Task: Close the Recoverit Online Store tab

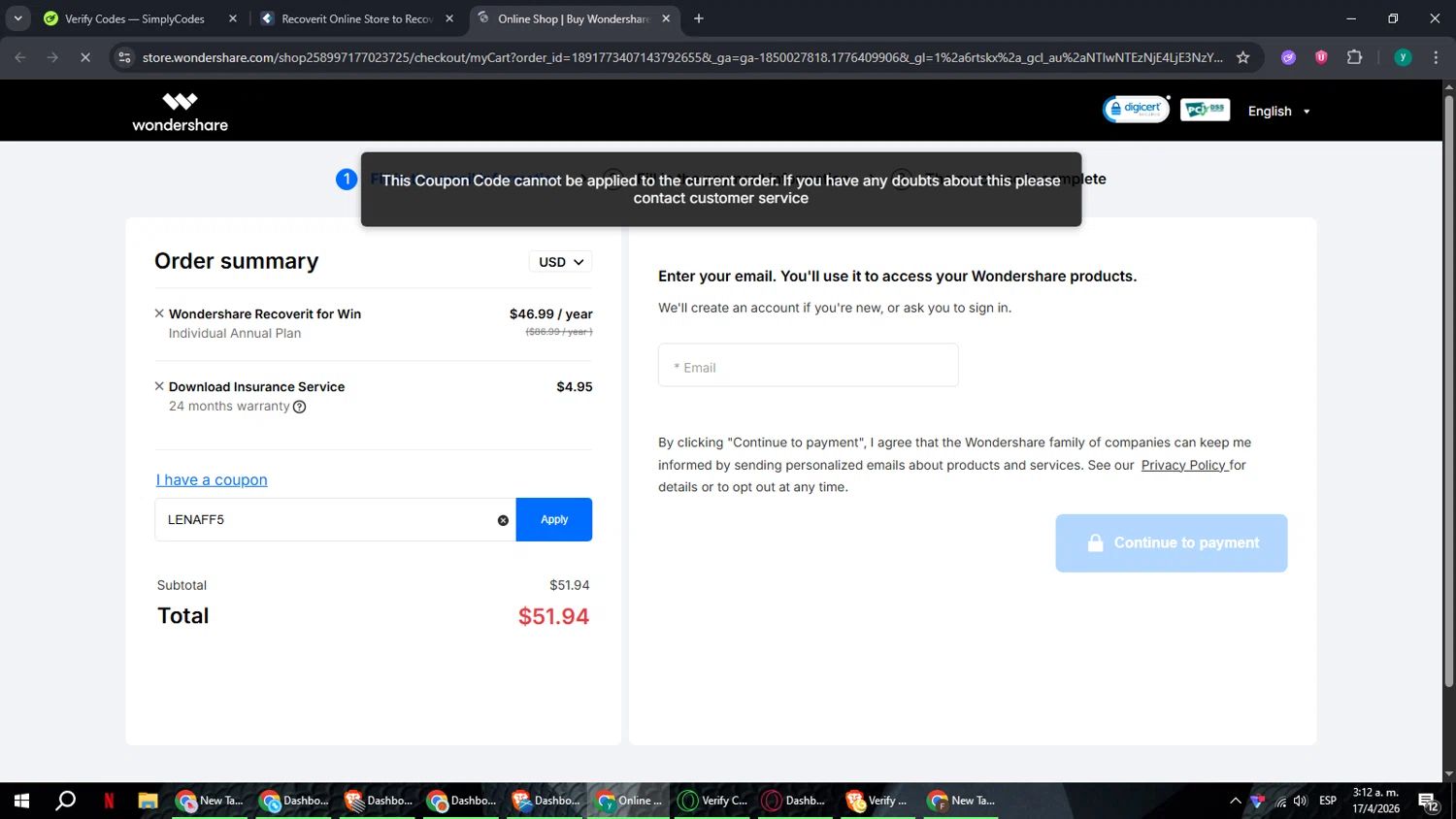Action: 449,18
